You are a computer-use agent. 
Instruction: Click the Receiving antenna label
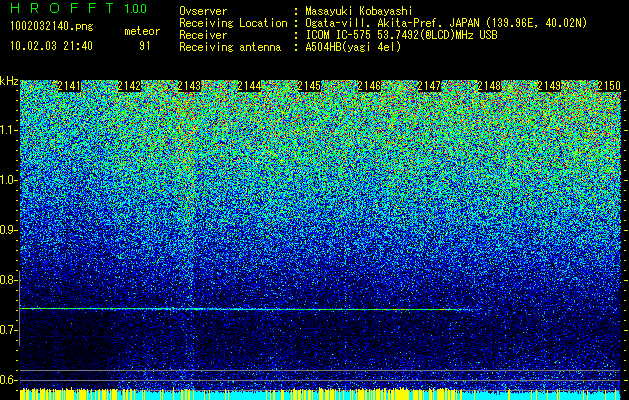click(230, 47)
